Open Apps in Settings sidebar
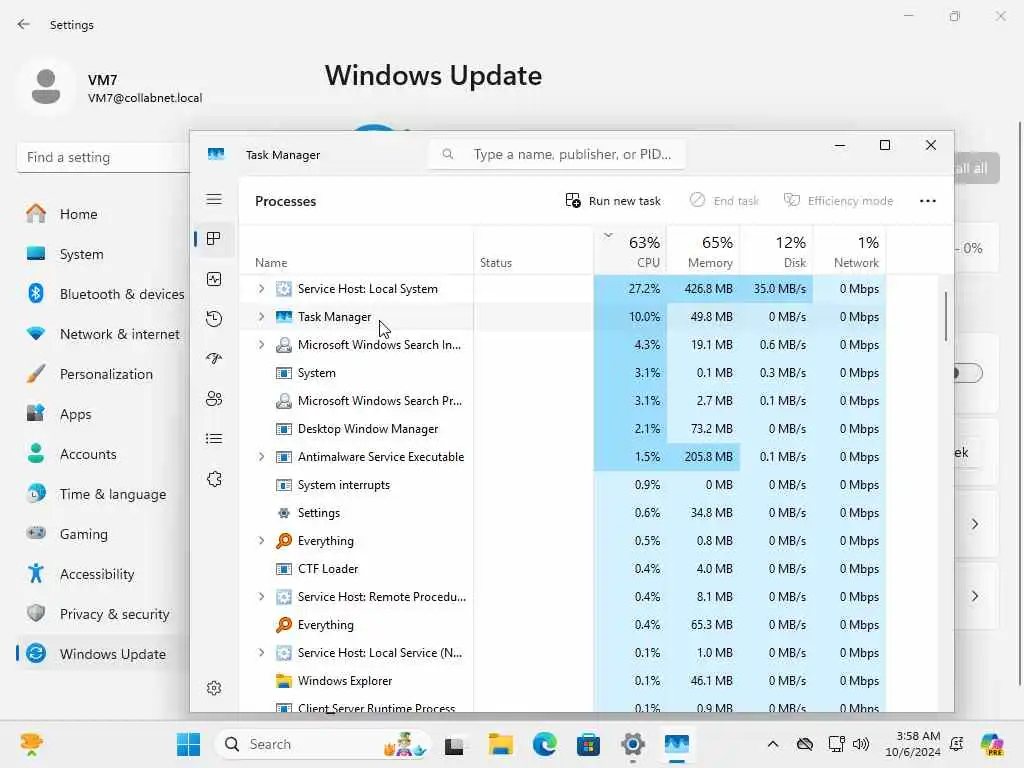This screenshot has height=768, width=1024. [104, 414]
